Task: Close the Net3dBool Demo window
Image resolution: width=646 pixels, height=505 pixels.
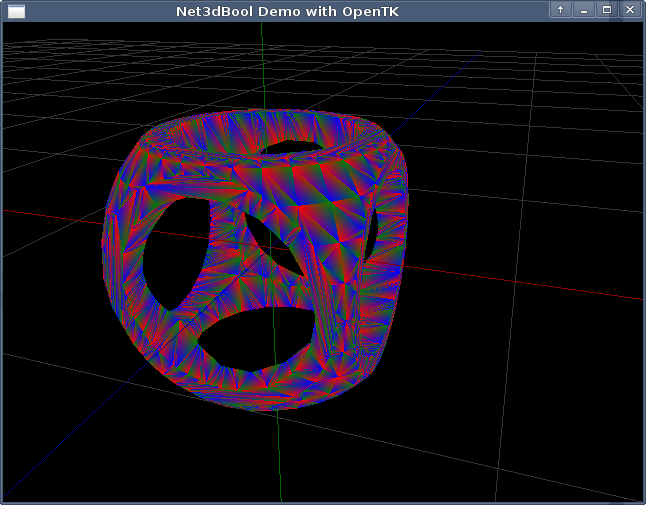Action: (630, 10)
